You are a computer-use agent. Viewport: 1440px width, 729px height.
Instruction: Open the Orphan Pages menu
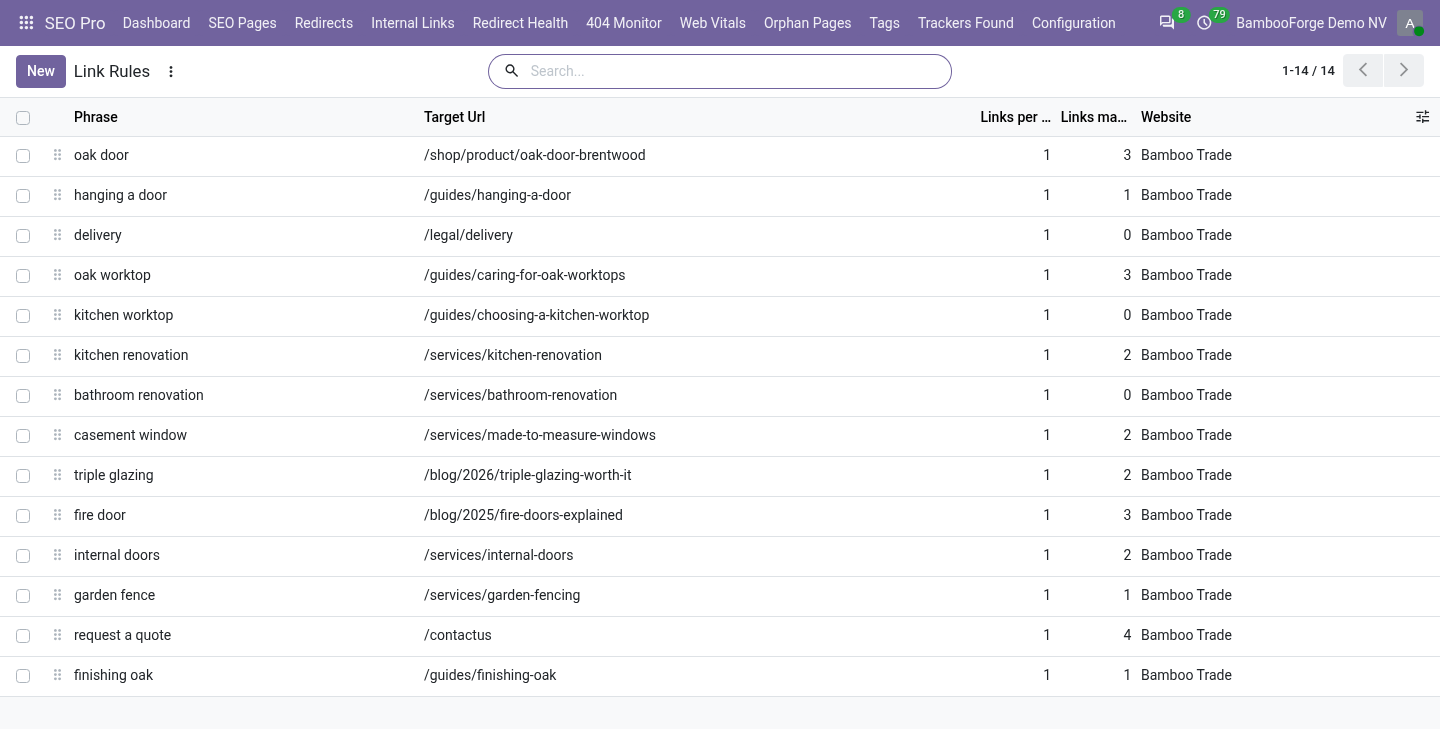807,23
